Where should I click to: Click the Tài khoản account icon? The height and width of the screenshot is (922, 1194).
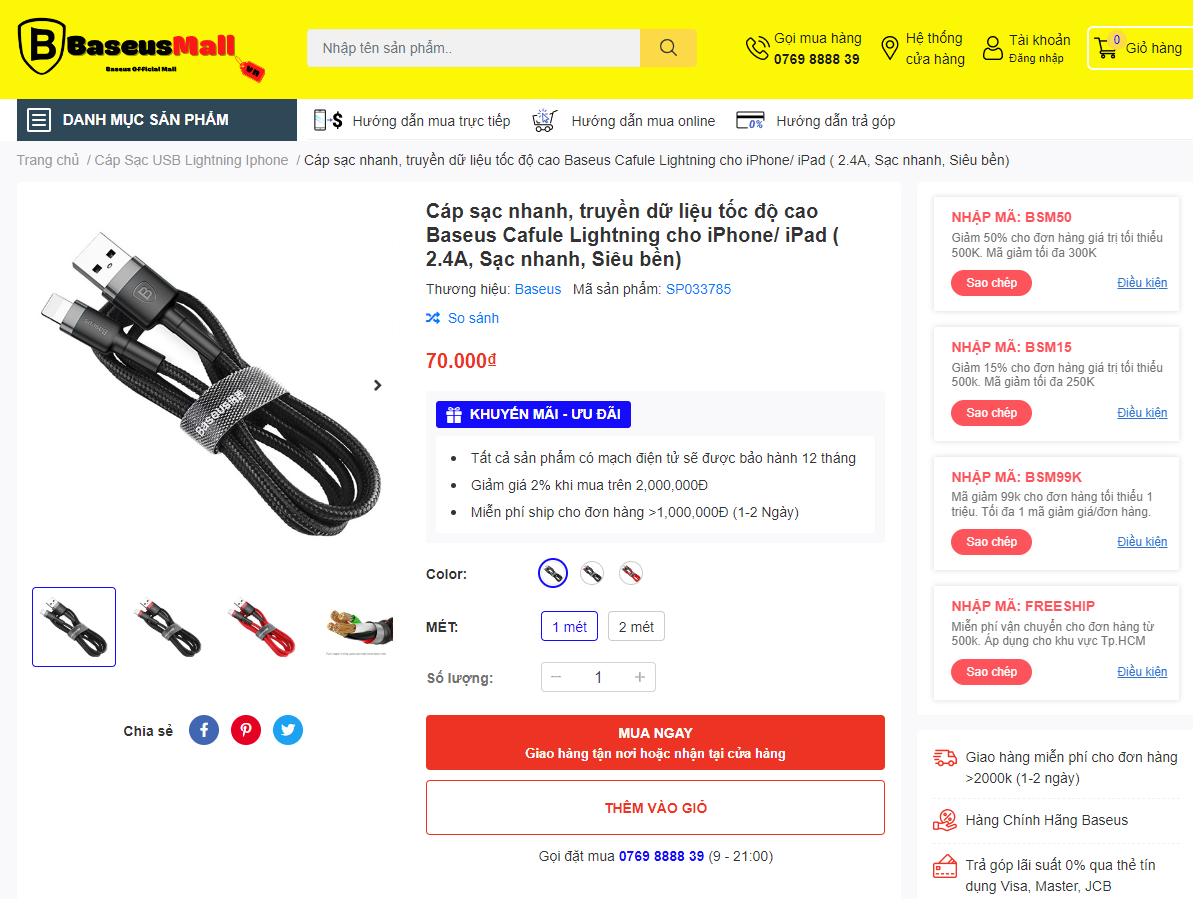tap(992, 48)
